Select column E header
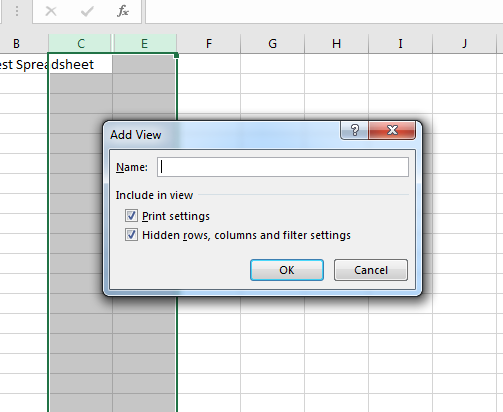Viewport: 503px width, 412px height. coord(145,43)
